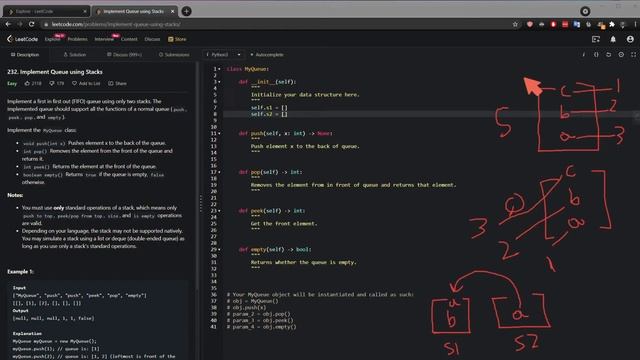
Task: Click the browser address bar URL
Action: (116, 24)
